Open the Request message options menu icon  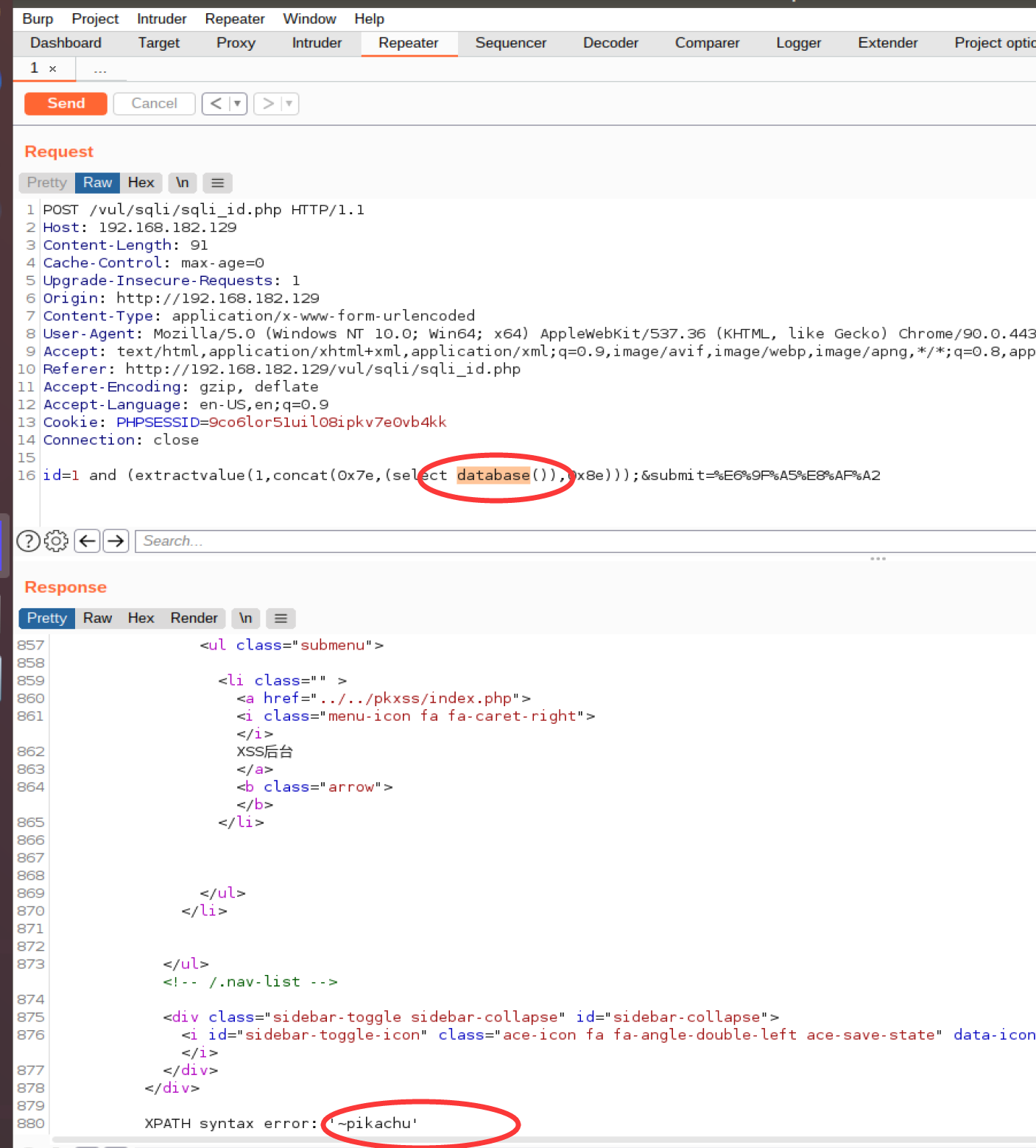tap(217, 182)
